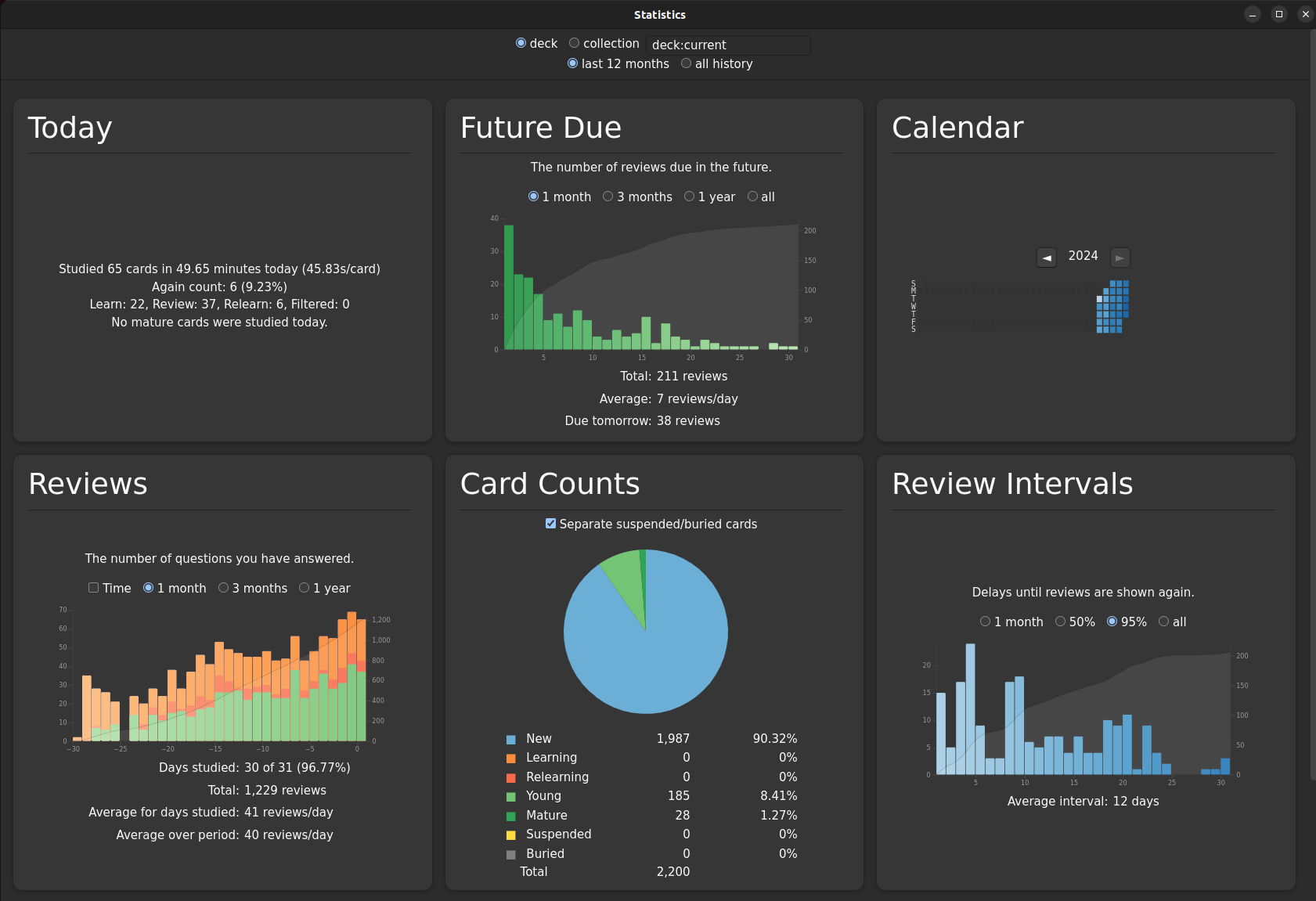Choose 3 months in Future Due
Screen dimensions: 1316x901
coord(608,196)
